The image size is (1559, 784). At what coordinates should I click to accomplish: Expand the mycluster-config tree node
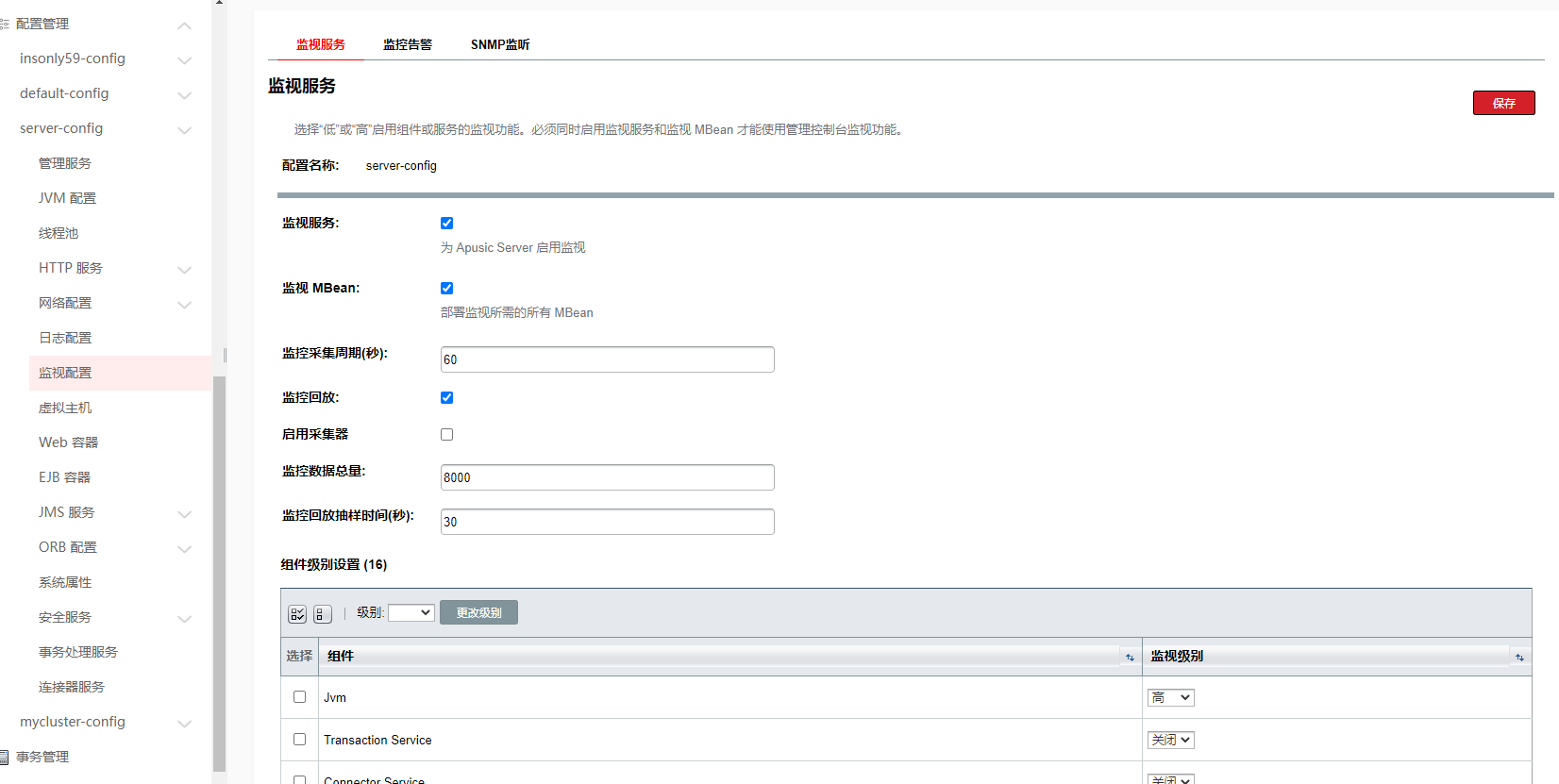[x=185, y=723]
